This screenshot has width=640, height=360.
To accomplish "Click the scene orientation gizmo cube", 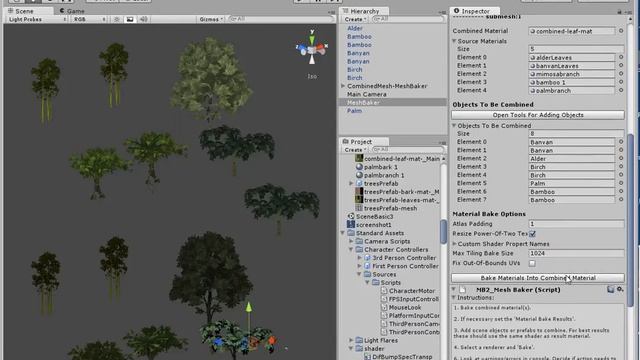I will pos(312,50).
